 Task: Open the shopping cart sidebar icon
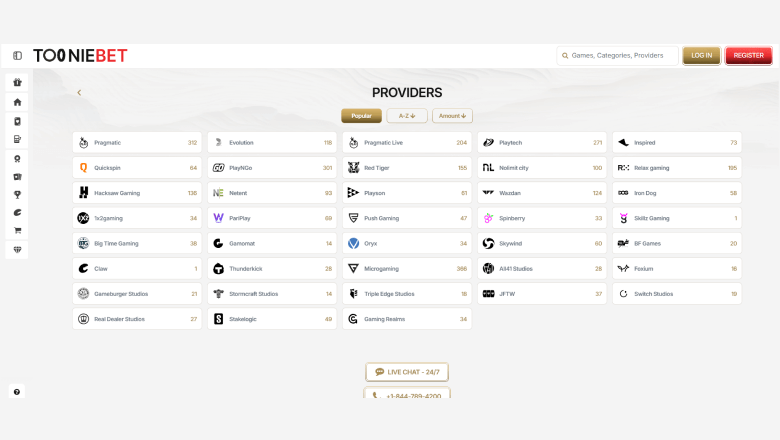coord(17,231)
